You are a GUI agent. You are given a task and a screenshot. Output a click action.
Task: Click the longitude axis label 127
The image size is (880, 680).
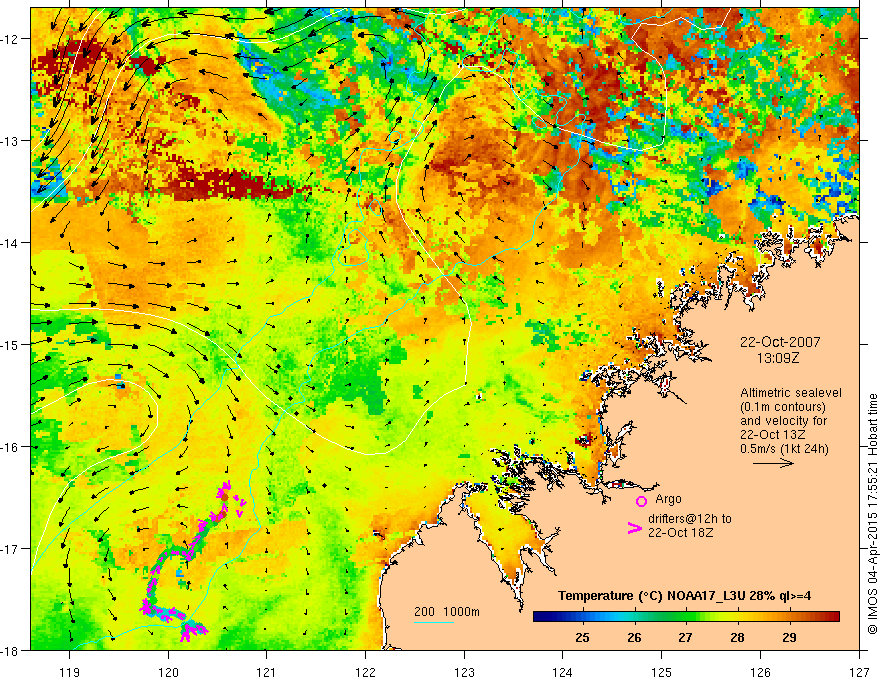click(859, 672)
